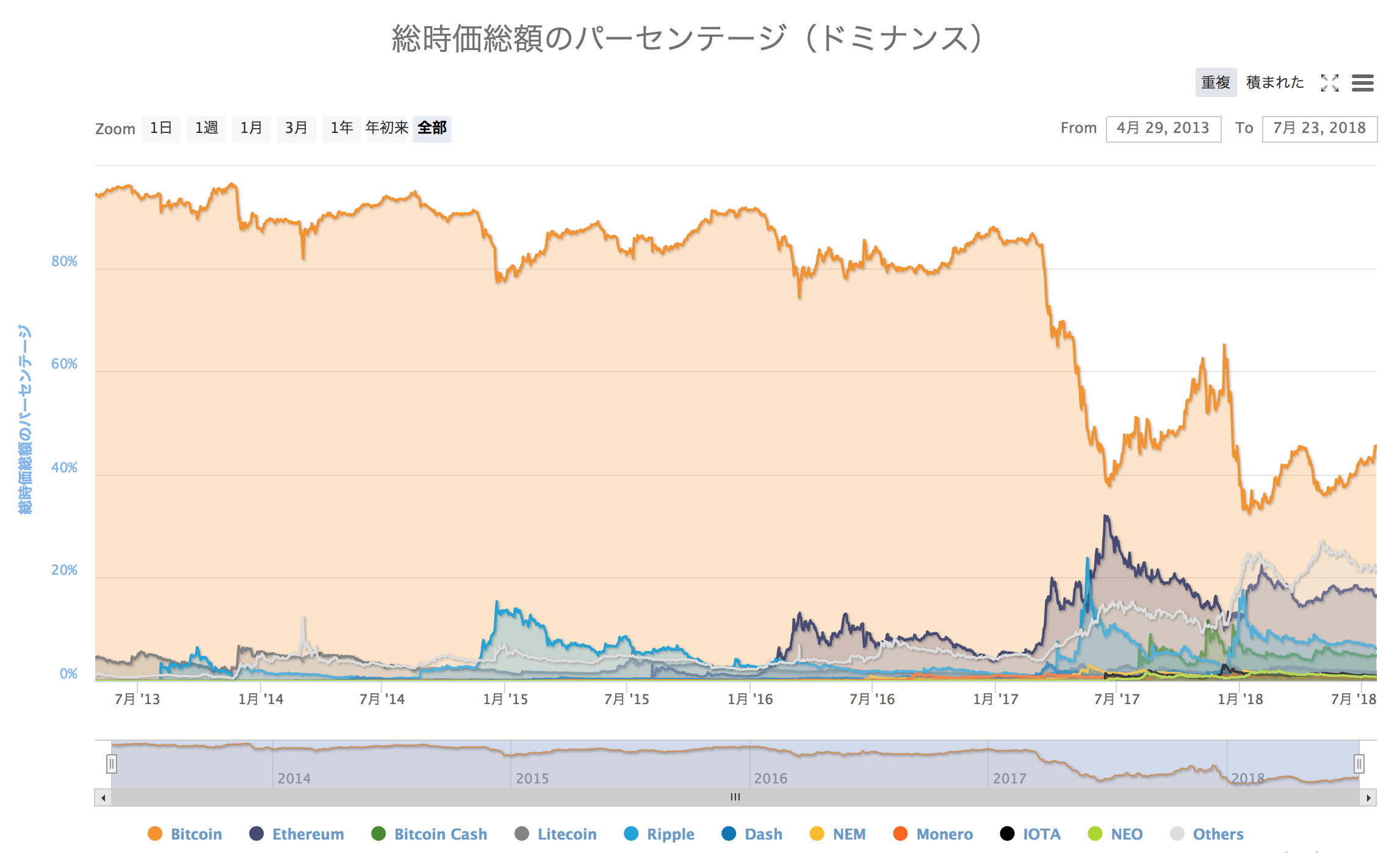The height and width of the screenshot is (853, 1400).
Task: Set zoom to 1日
Action: pyautogui.click(x=161, y=128)
